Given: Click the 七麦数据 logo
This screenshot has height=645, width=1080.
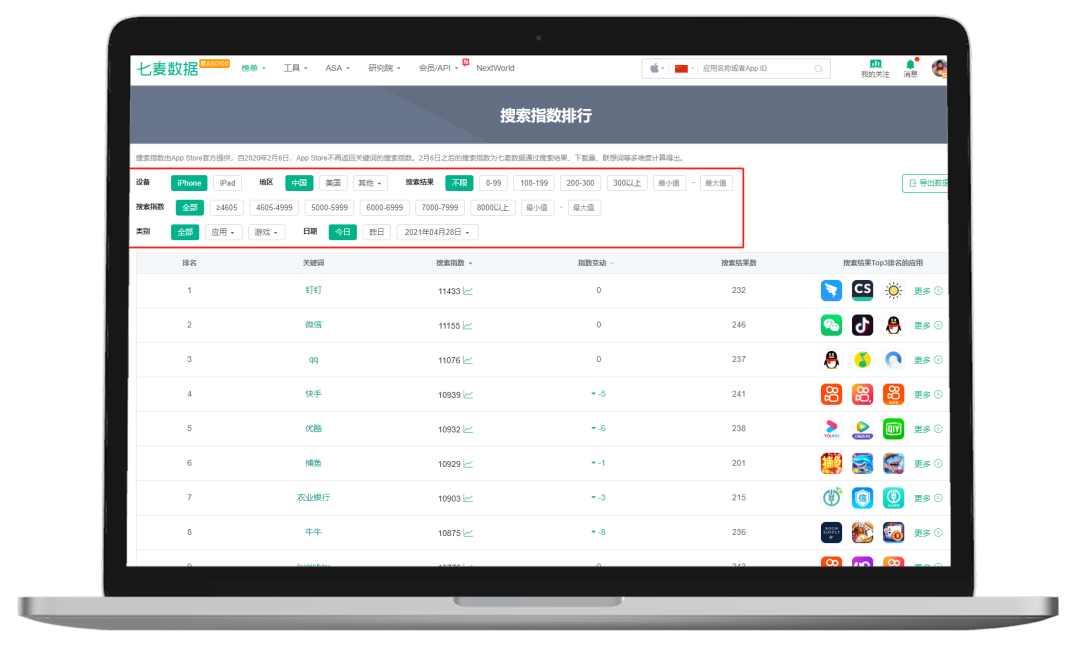Looking at the screenshot, I should click(167, 68).
